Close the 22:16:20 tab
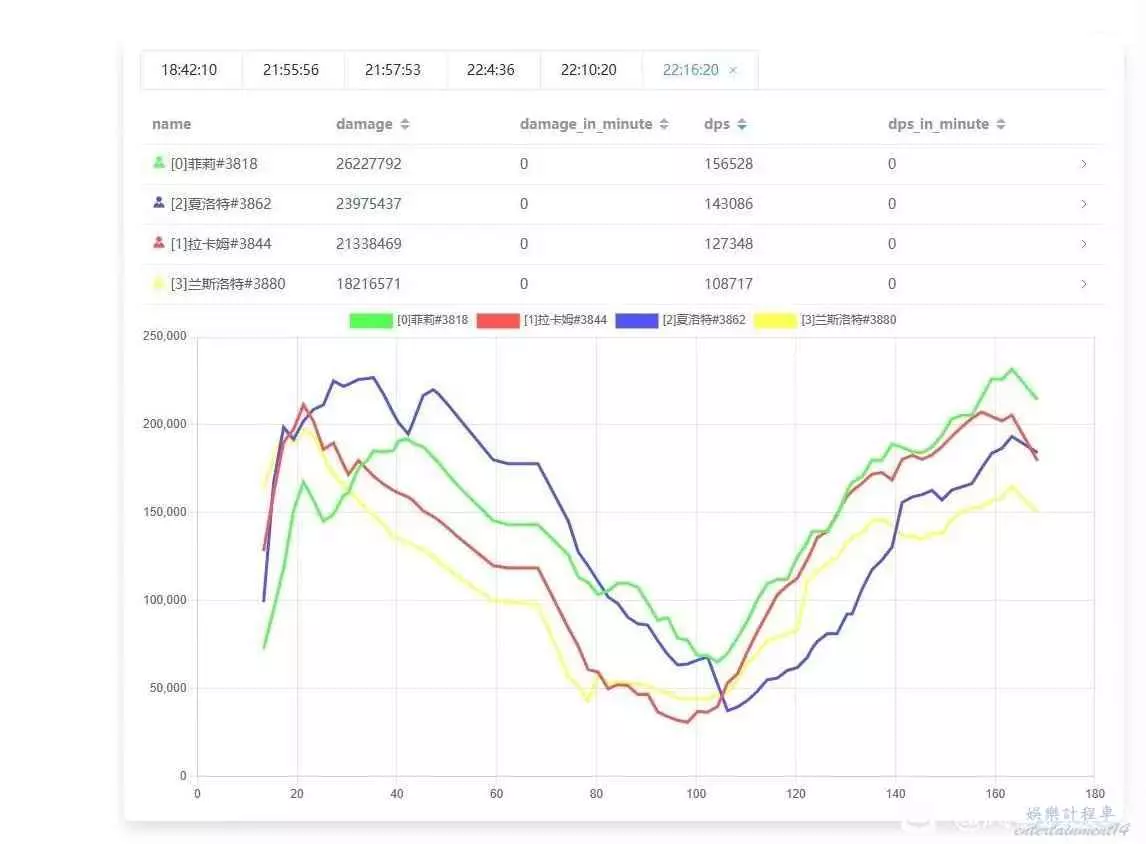1146x844 pixels. (x=733, y=70)
